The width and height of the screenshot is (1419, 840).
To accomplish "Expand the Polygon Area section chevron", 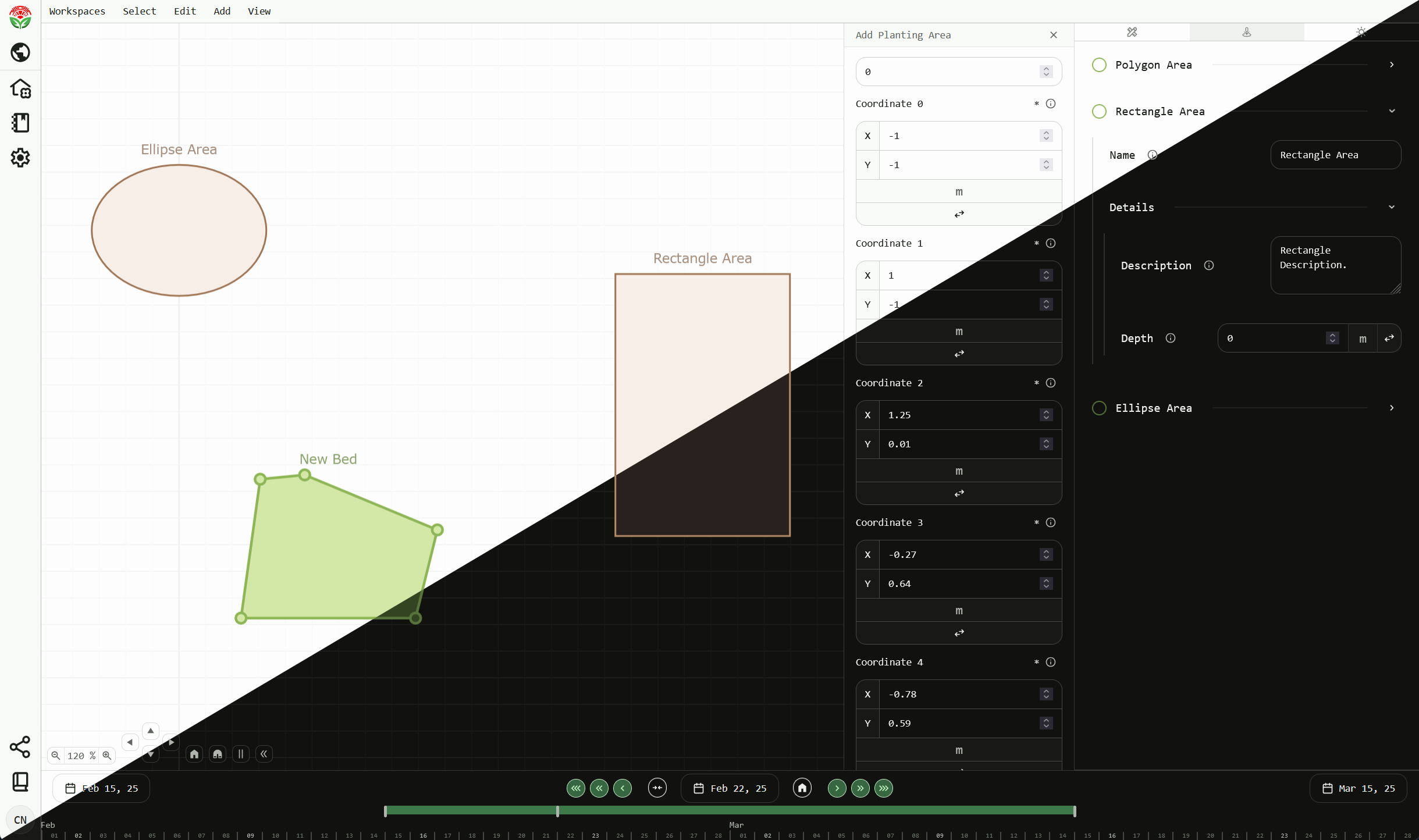I will (x=1392, y=65).
